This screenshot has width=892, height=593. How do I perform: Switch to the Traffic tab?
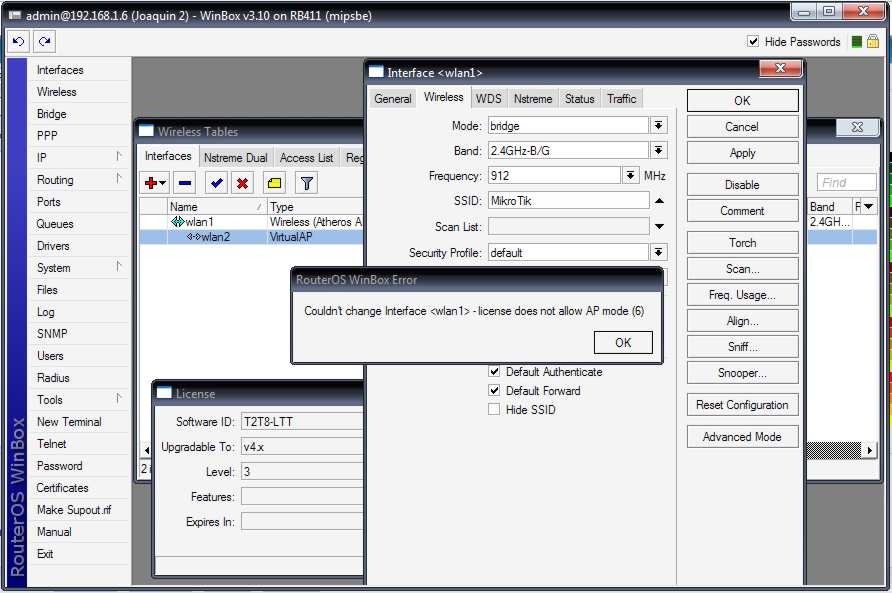point(622,98)
